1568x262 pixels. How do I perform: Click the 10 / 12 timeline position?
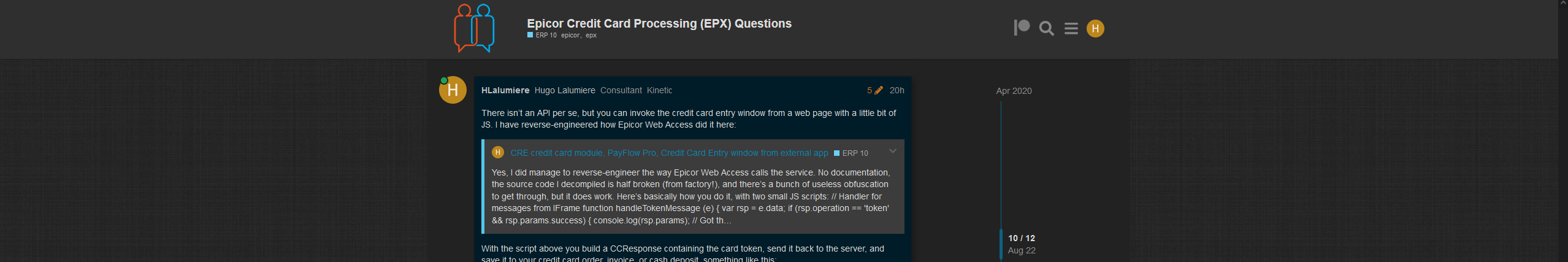1022,238
